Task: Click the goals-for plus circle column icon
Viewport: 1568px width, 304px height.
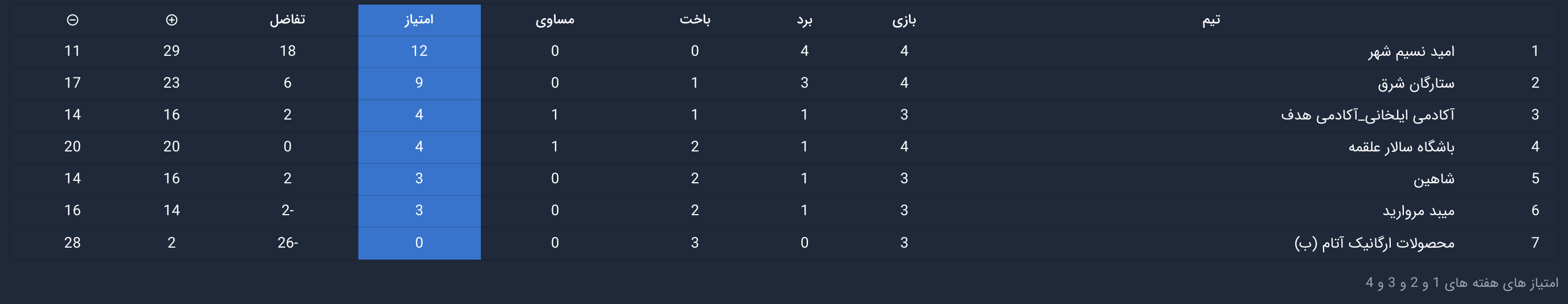Action: tap(171, 20)
